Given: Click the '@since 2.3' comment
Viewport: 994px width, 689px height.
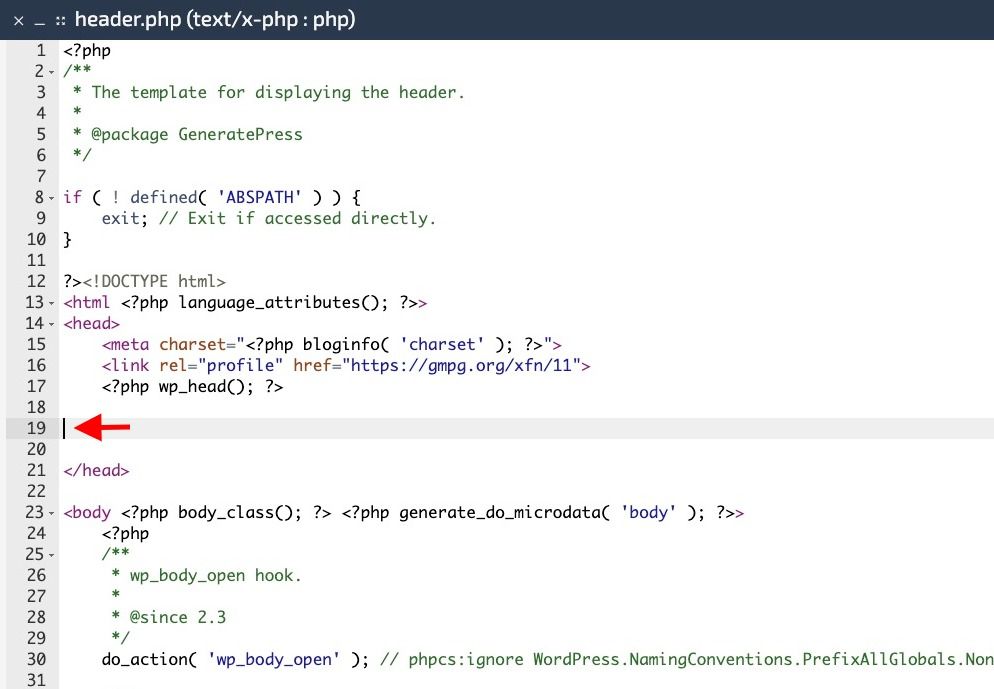Looking at the screenshot, I should point(178,617).
